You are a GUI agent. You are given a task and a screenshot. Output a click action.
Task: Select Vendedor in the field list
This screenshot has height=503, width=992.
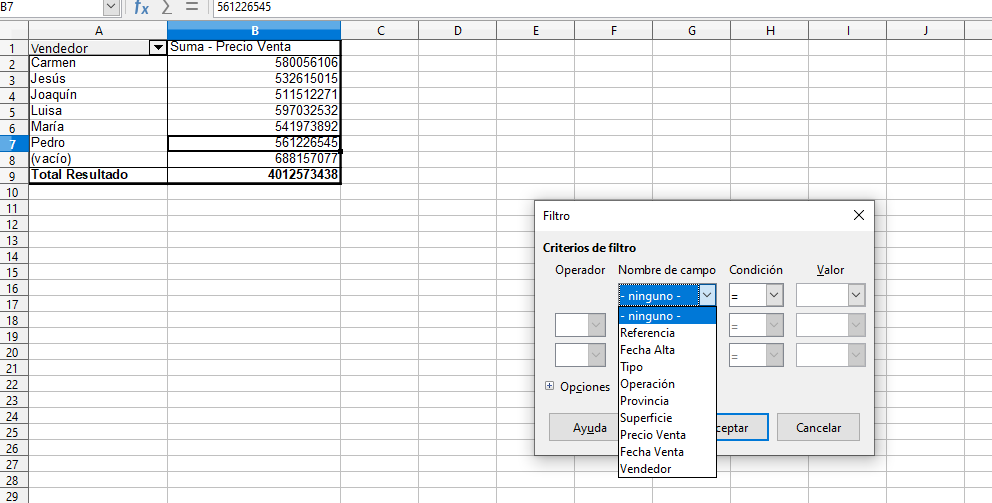[667, 469]
